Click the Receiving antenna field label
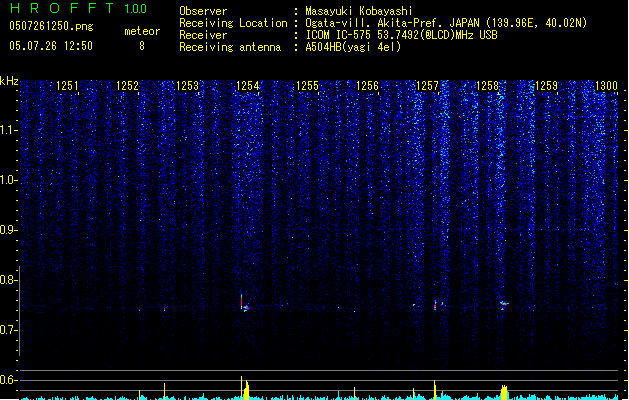The height and width of the screenshot is (400, 629). (x=230, y=47)
